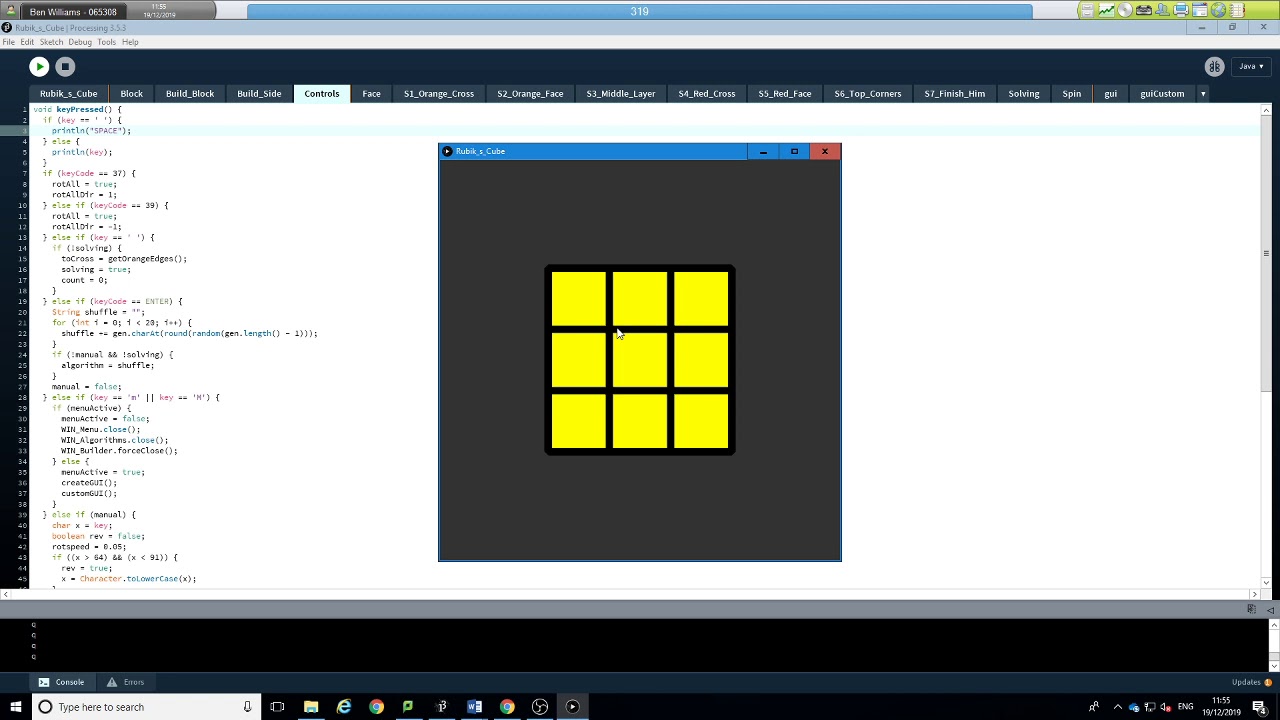Toggle the debugger butterfly icon
Screen dimensions: 1280x720
[x=1214, y=67]
